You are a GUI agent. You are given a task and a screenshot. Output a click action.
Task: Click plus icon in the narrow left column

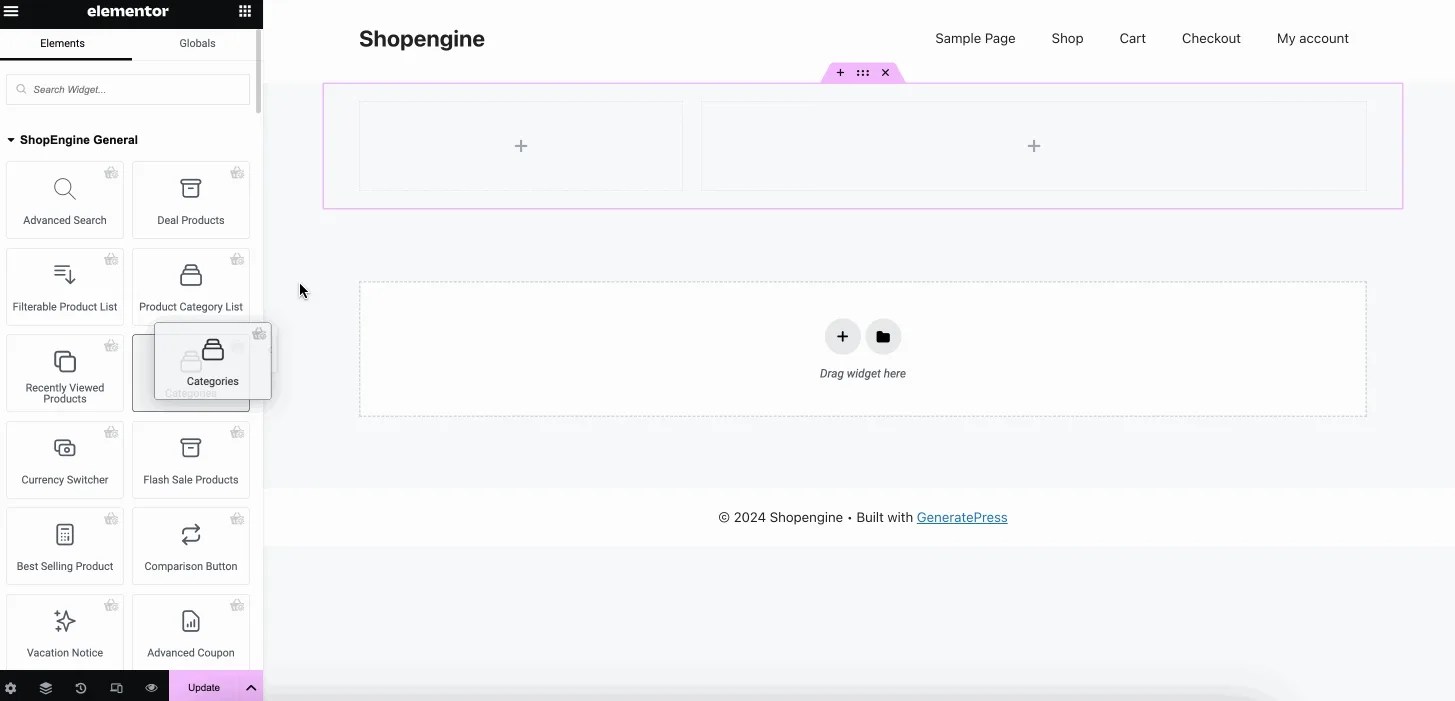coord(521,146)
